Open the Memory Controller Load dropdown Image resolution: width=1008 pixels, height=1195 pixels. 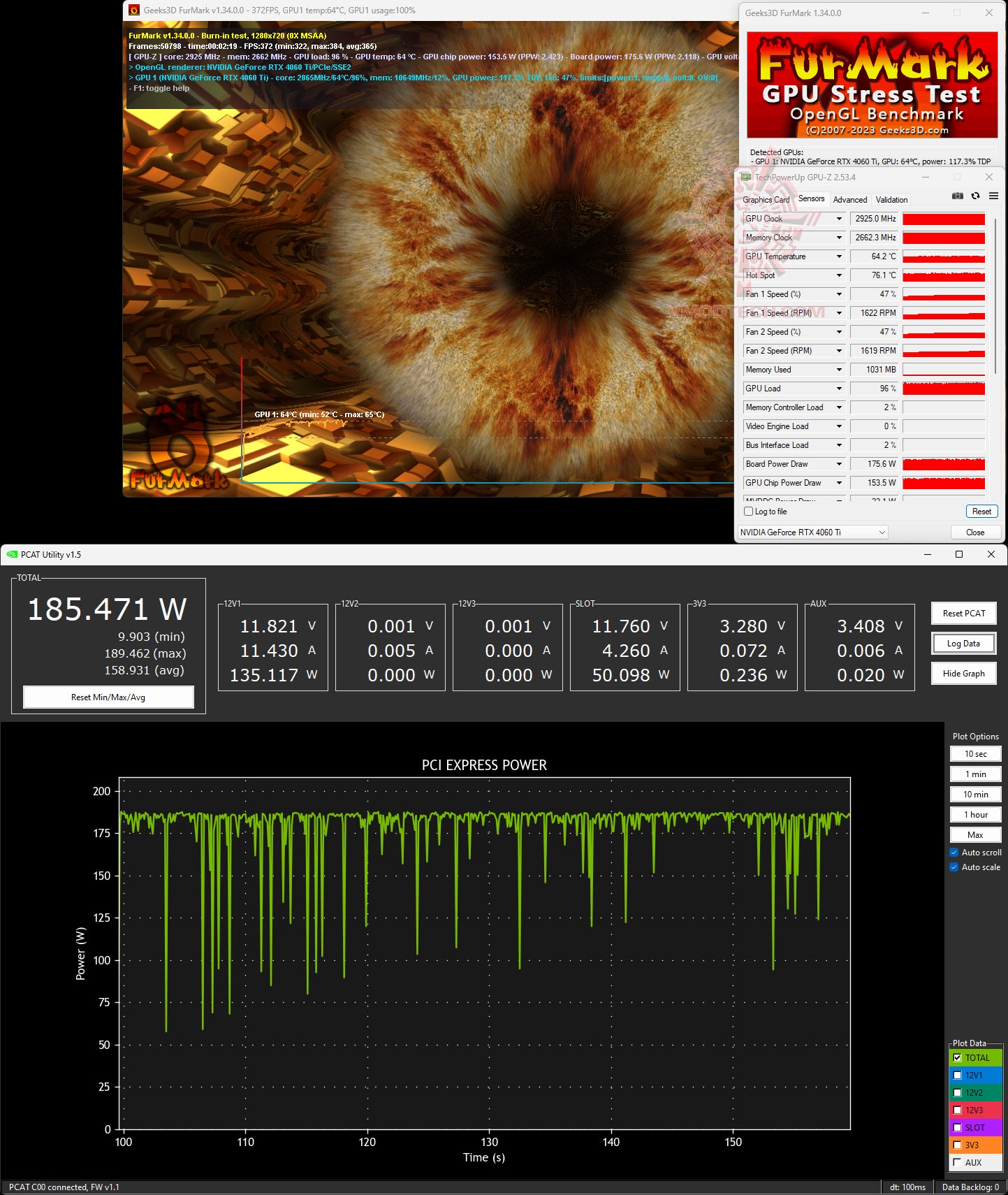coord(839,407)
